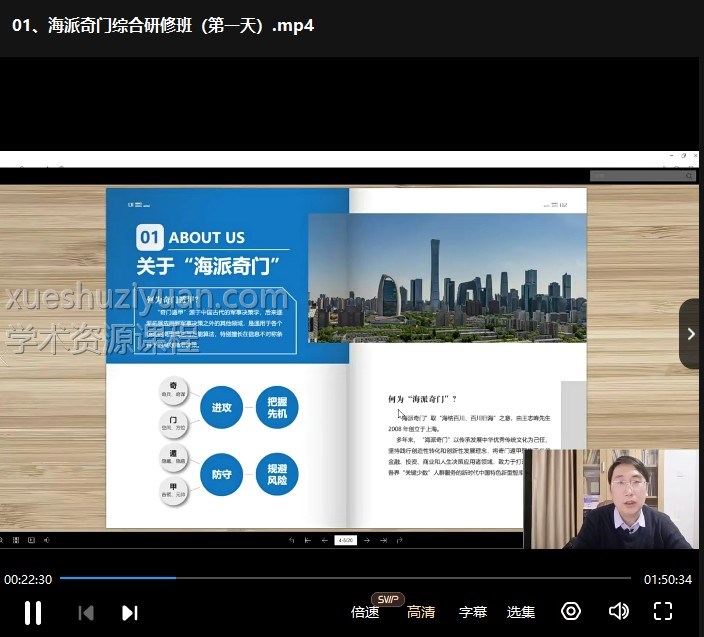Open the 选集 episode list
Screen dimensions: 704x637
[x=521, y=612]
